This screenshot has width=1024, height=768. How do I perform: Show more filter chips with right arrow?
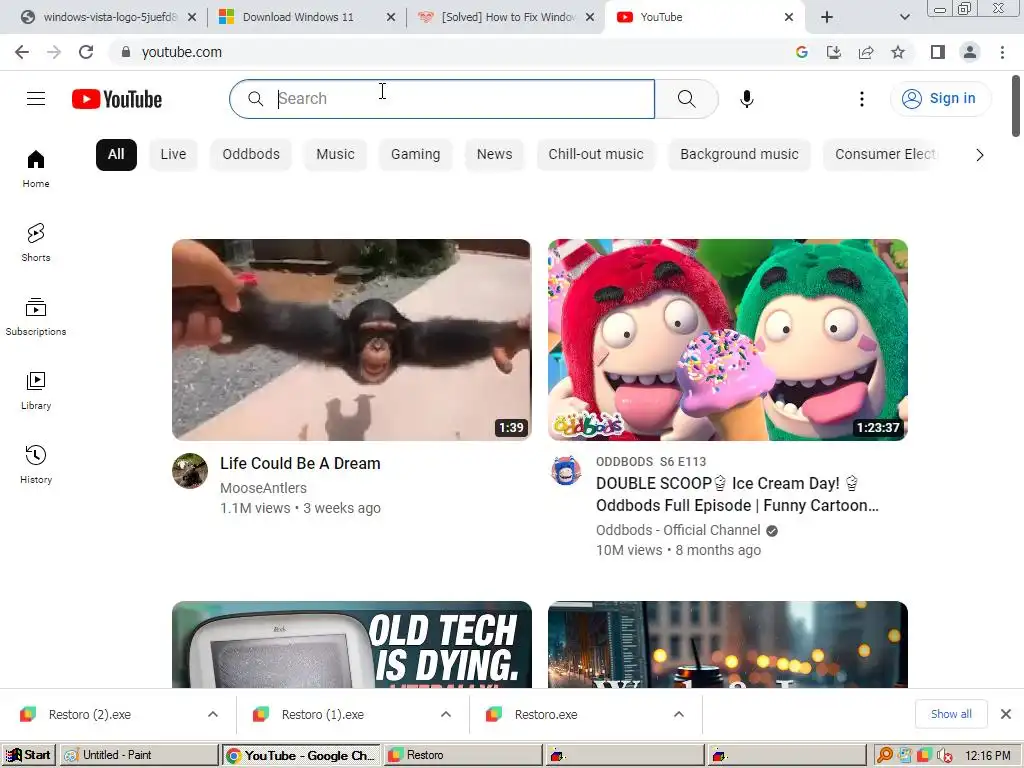coord(980,155)
